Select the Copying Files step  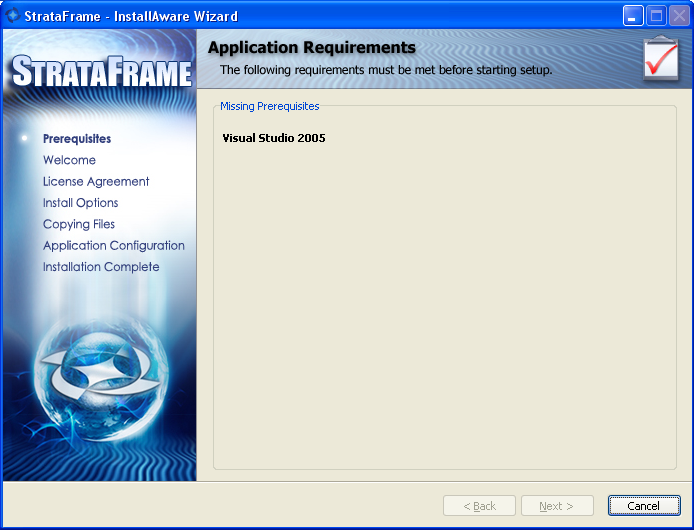pos(79,224)
